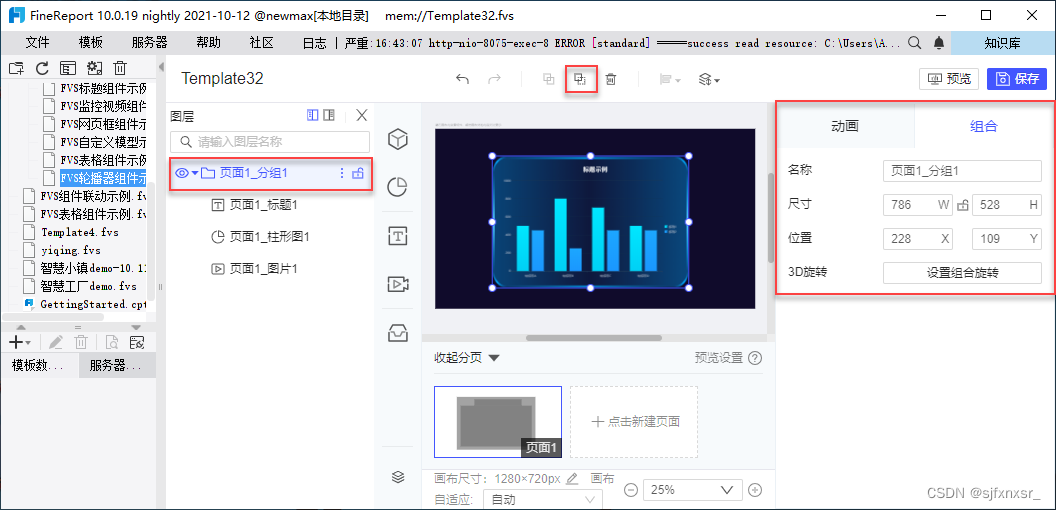Click the zoom in plus circle
The height and width of the screenshot is (510, 1056).
tap(755, 490)
